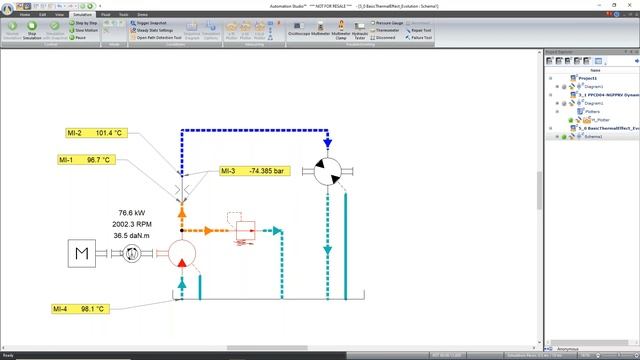Click the Name column header

(595, 70)
